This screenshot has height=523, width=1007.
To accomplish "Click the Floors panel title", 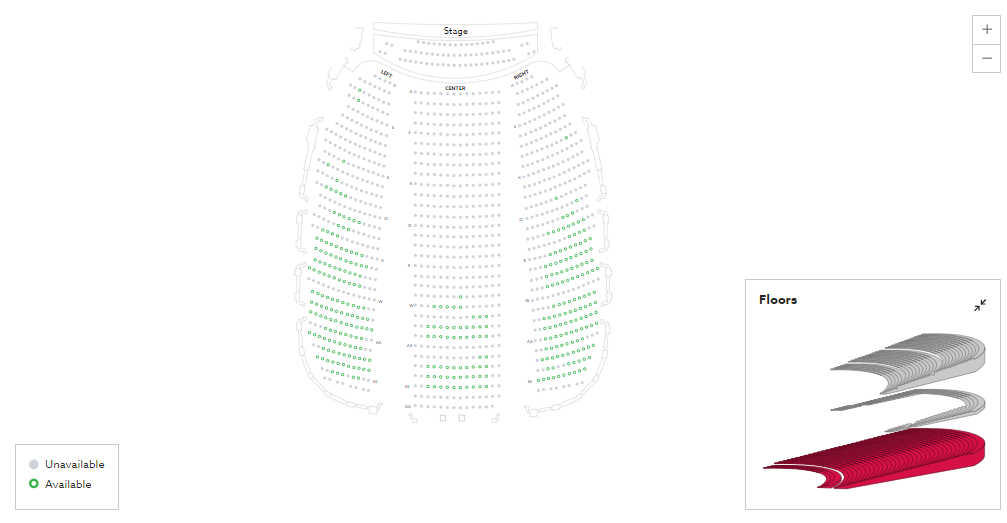I will (x=778, y=299).
